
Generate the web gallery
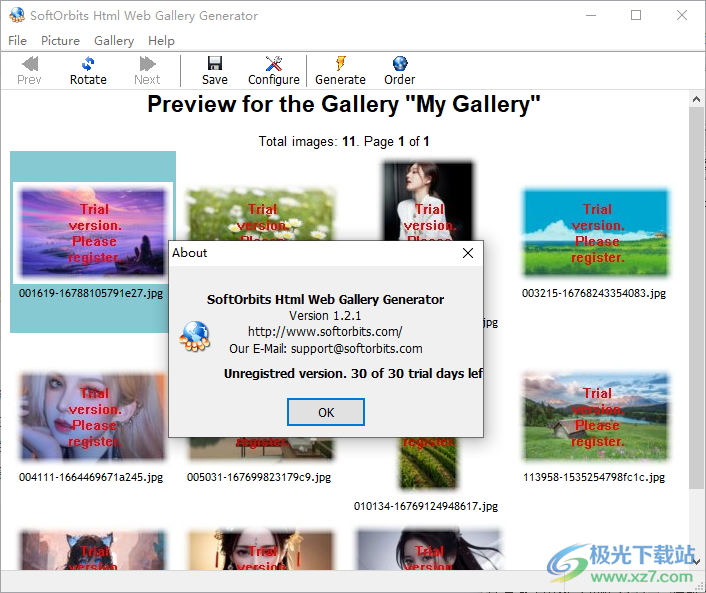click(340, 71)
